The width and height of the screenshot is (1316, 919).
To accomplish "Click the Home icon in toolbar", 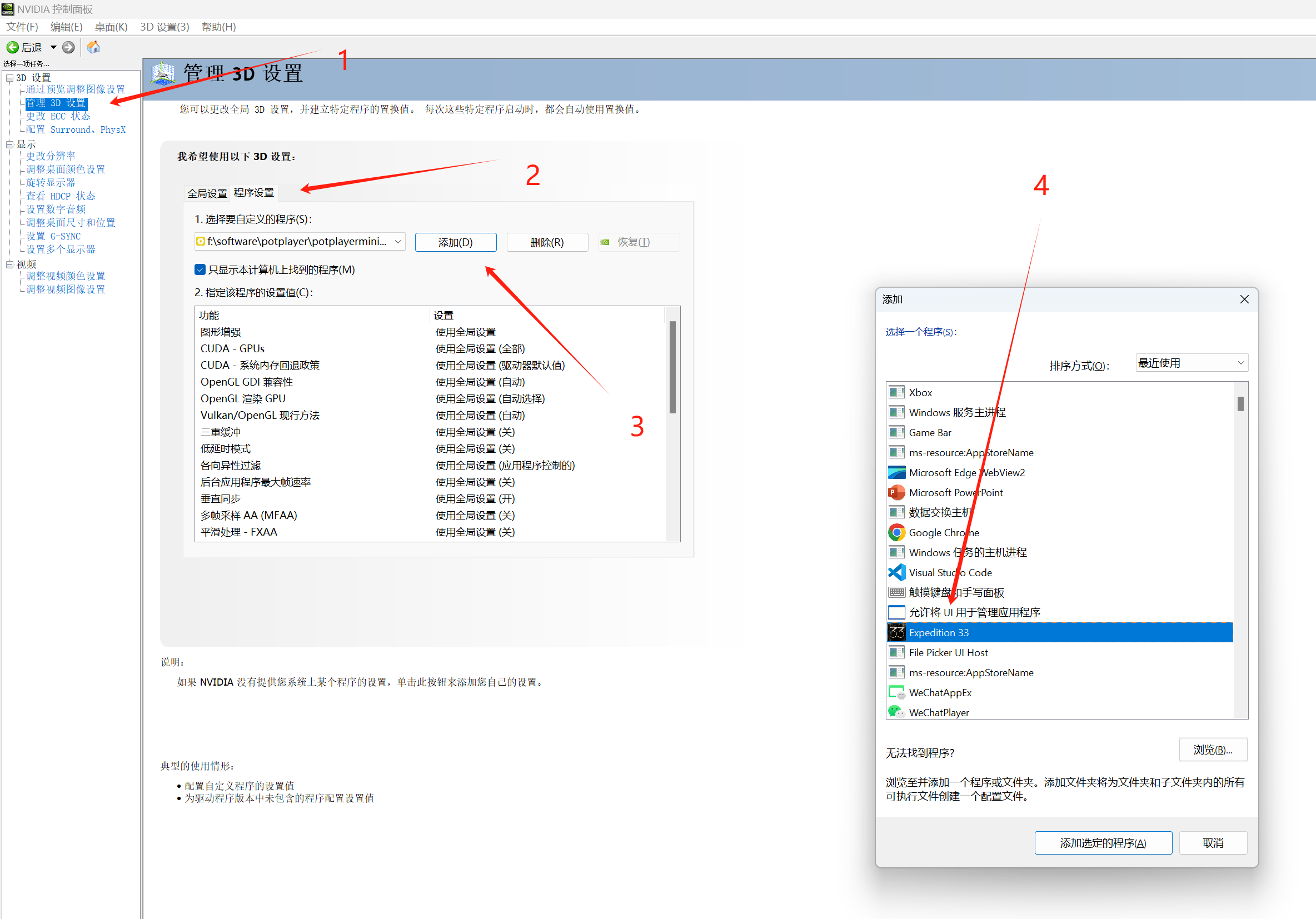I will click(93, 48).
